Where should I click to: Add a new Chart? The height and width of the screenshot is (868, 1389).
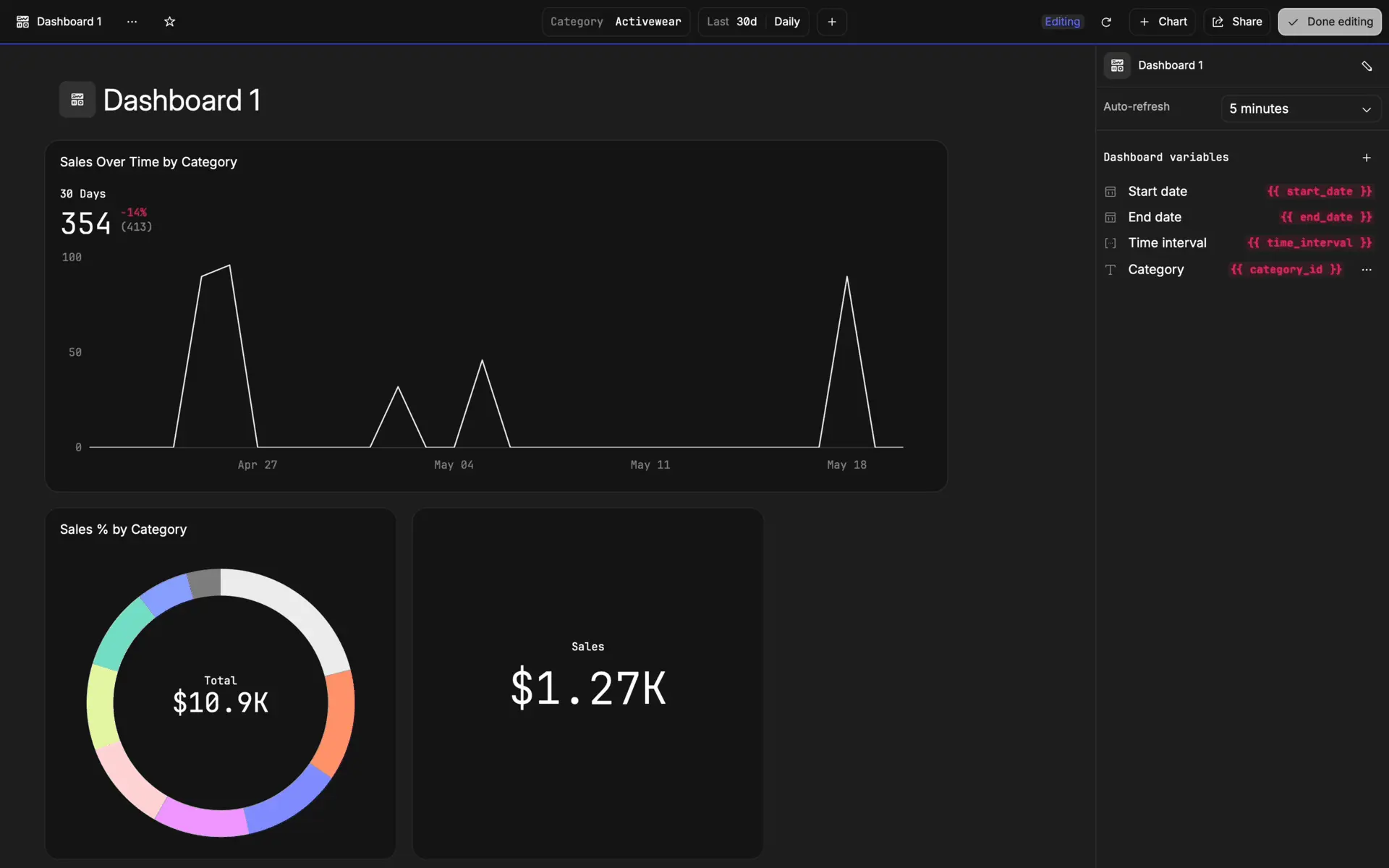(1163, 22)
